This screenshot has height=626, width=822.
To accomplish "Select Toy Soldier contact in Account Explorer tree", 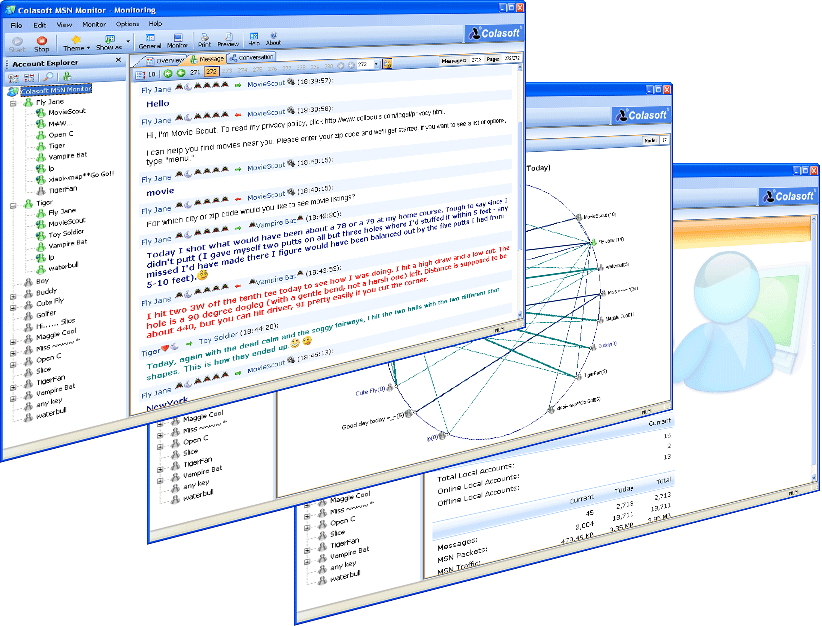I will (66, 233).
